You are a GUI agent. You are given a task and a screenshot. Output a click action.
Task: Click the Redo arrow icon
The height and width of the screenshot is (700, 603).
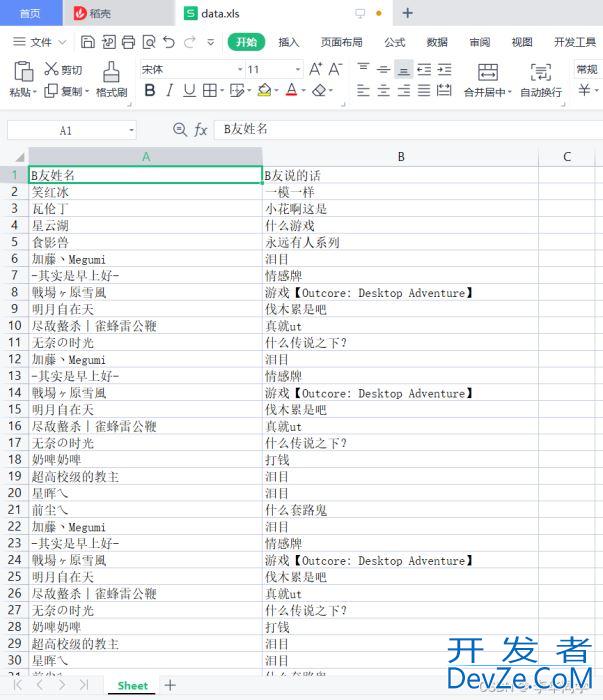point(190,42)
